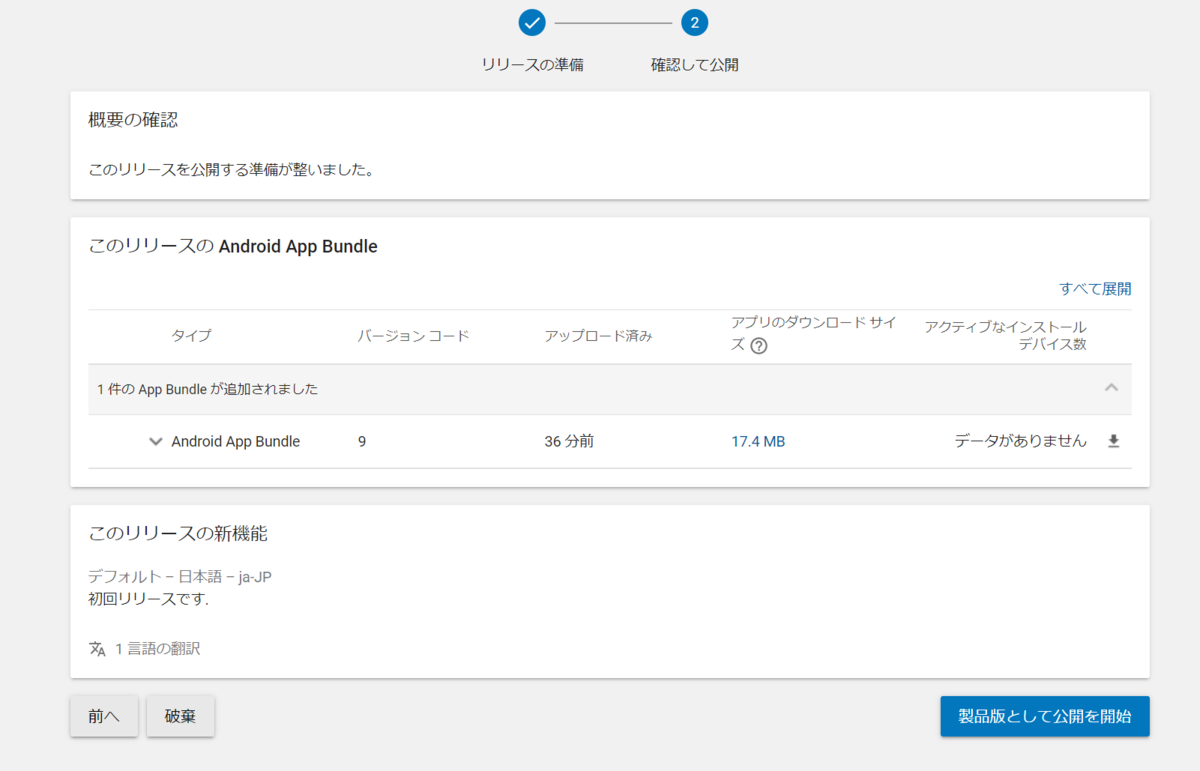1200x771 pixels.
Task: Select the リリースの準備 step label
Action: pos(532,65)
